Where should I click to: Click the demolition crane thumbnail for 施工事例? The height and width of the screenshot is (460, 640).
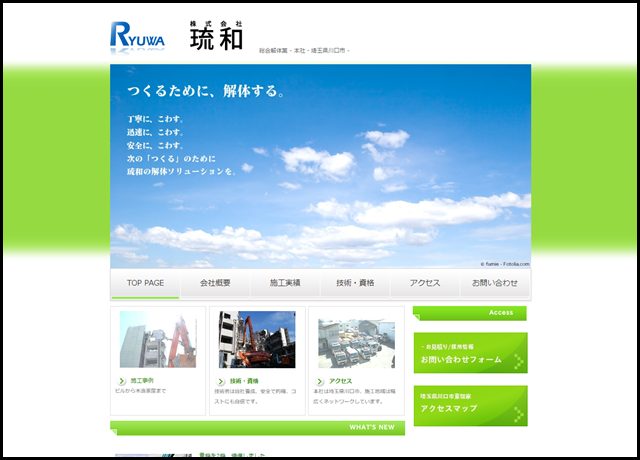point(157,340)
